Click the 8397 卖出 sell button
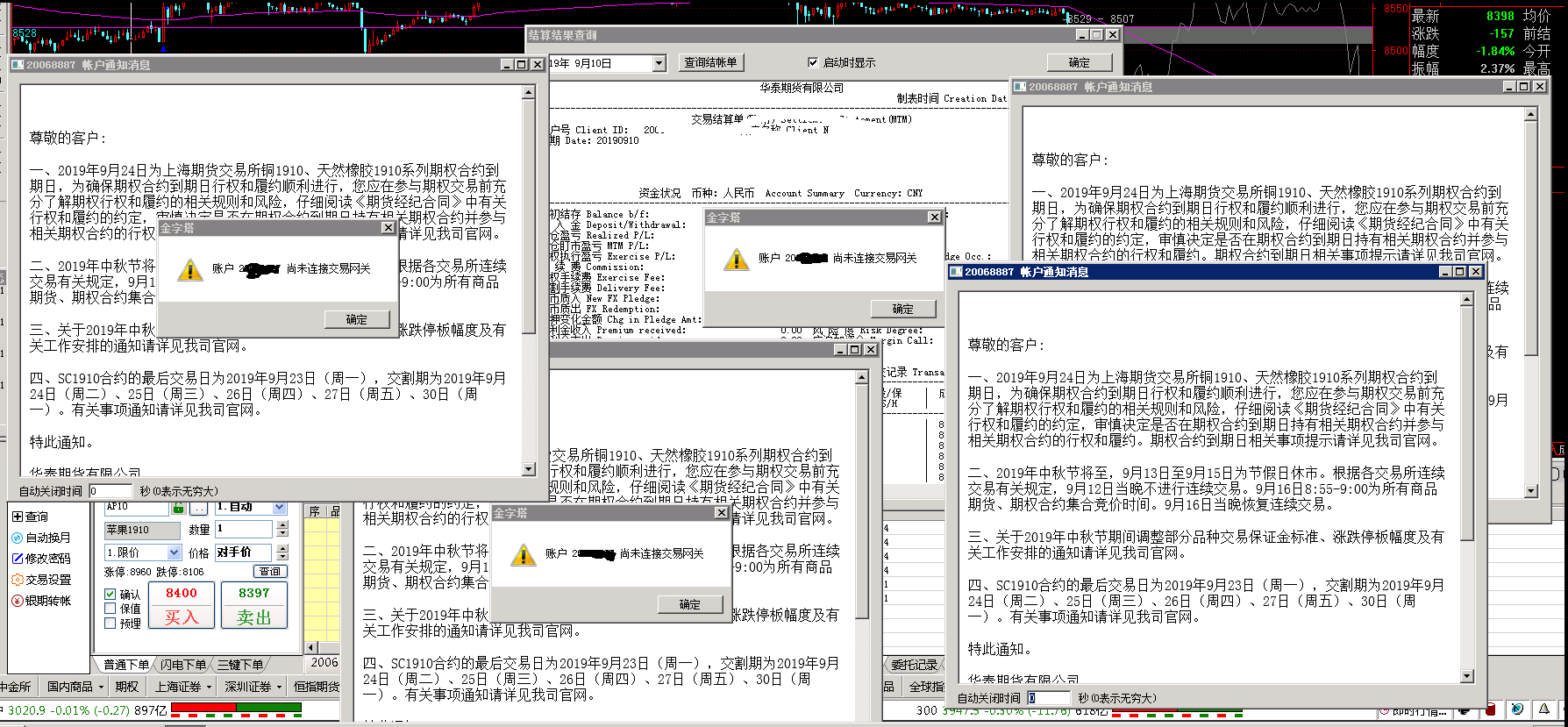The height and width of the screenshot is (727, 1568). (x=254, y=606)
